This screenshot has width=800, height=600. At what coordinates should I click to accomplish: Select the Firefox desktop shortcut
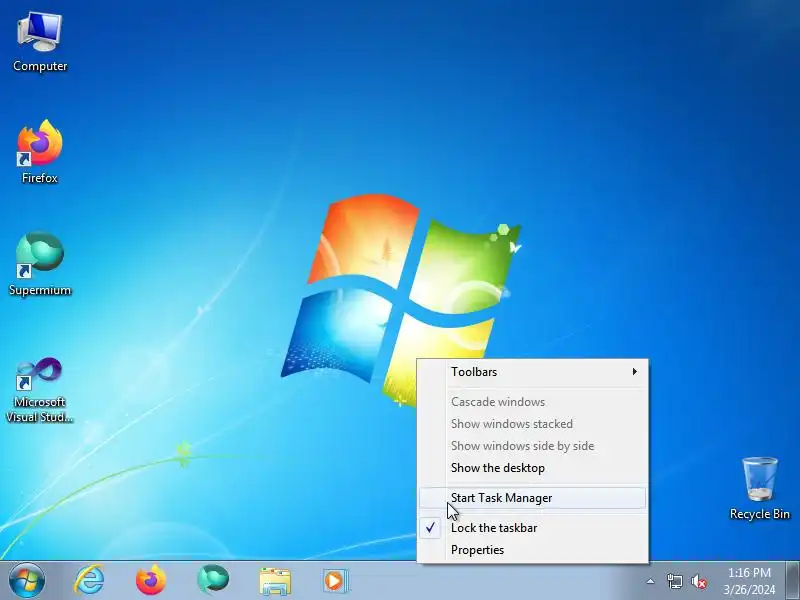tap(40, 152)
